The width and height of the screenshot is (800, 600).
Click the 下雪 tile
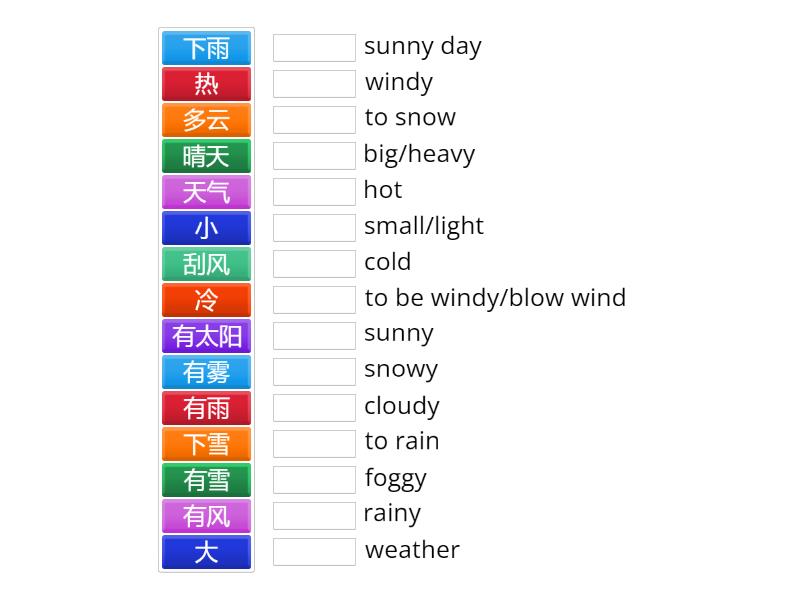tap(206, 443)
